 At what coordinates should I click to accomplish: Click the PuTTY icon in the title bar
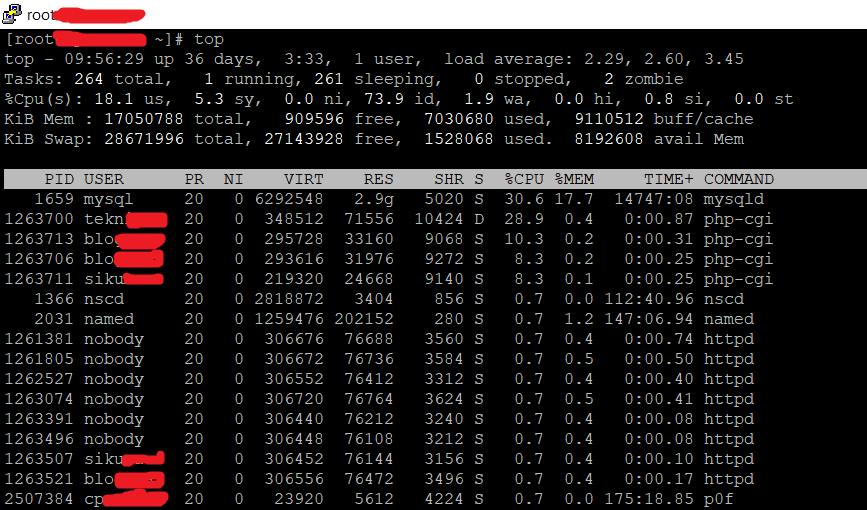(11, 14)
